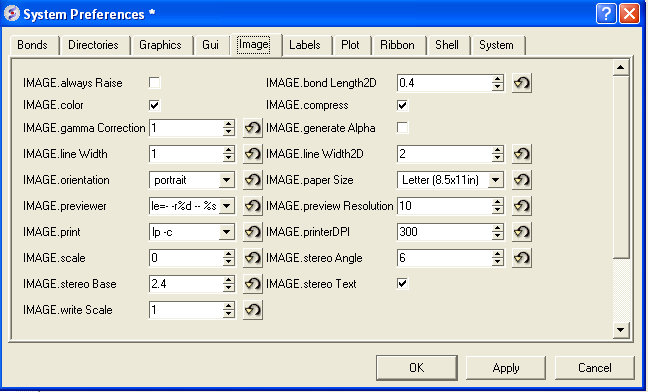Expand the IMAGE.paper Size Letter dropdown

coord(496,180)
